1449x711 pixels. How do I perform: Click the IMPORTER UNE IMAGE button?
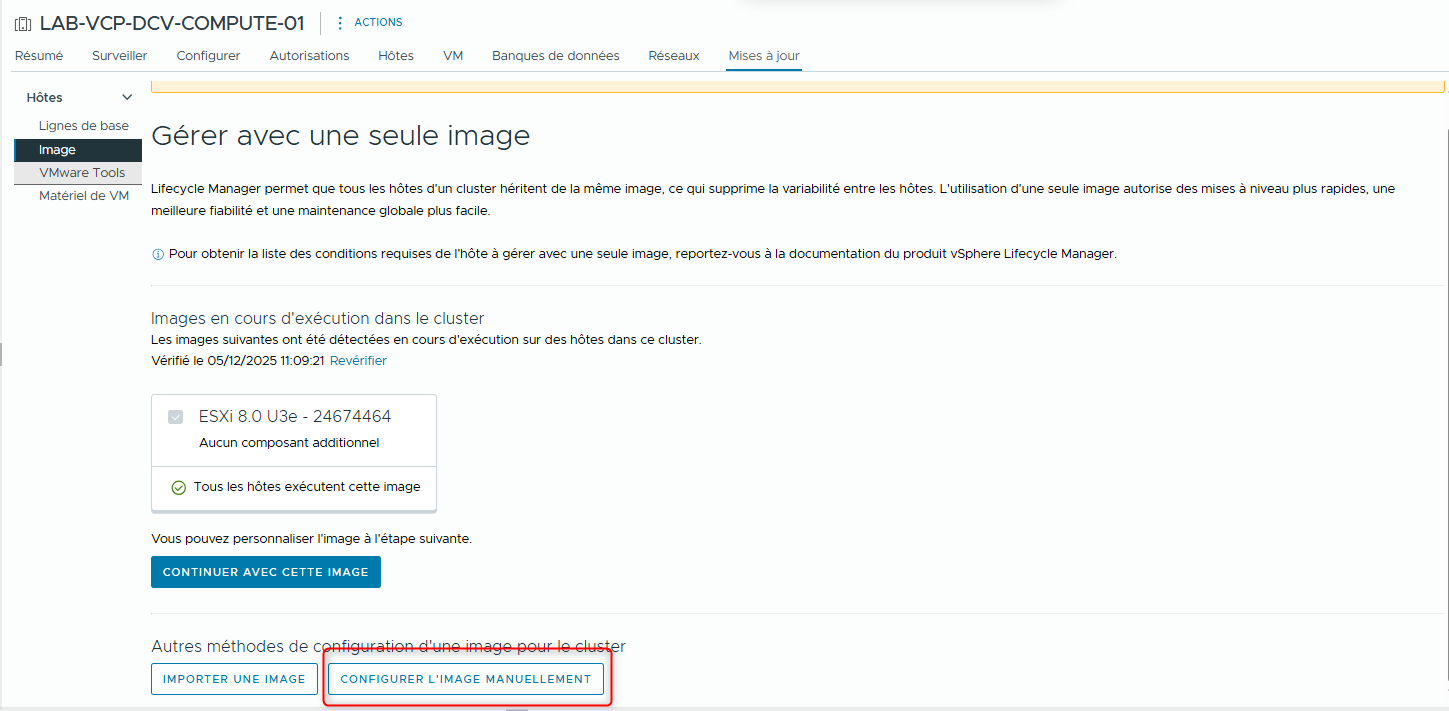click(x=234, y=678)
